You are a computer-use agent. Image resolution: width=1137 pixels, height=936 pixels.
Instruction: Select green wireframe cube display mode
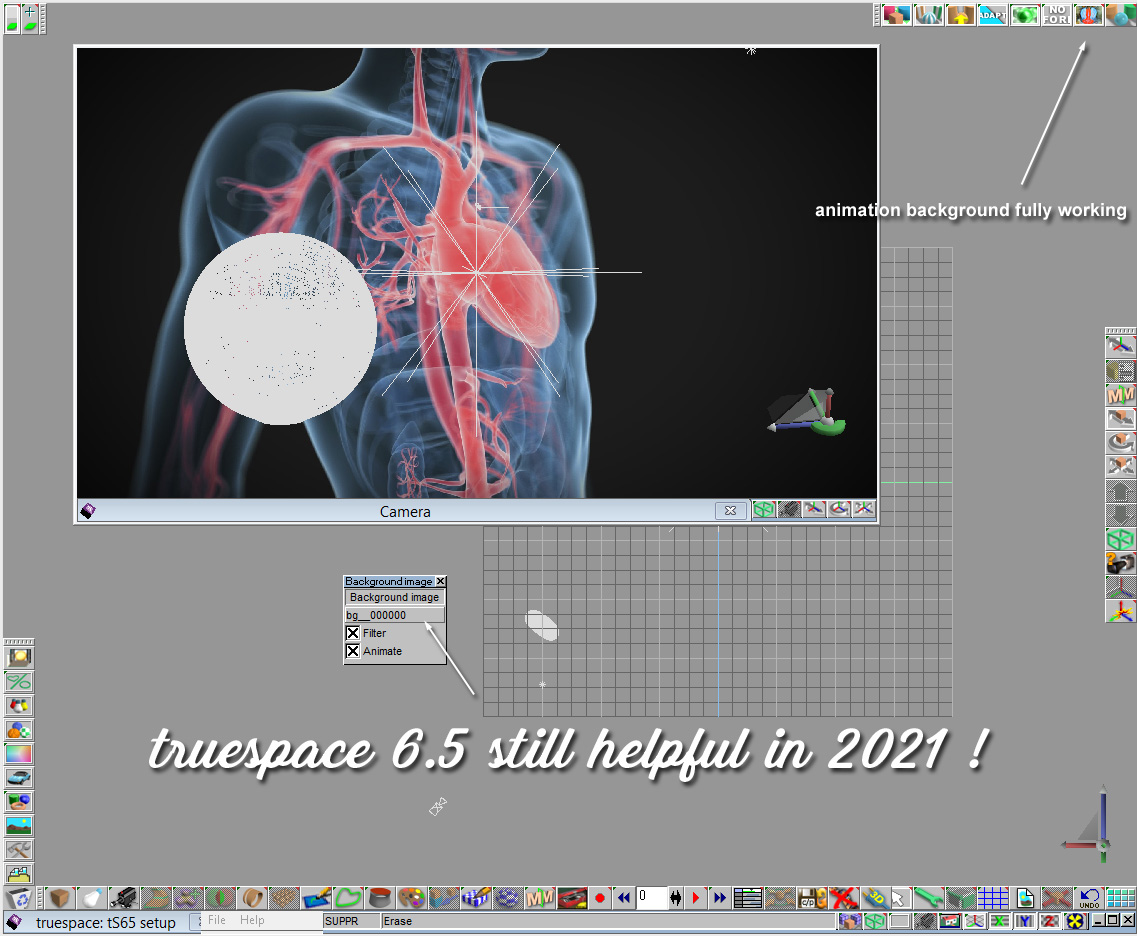[875, 921]
